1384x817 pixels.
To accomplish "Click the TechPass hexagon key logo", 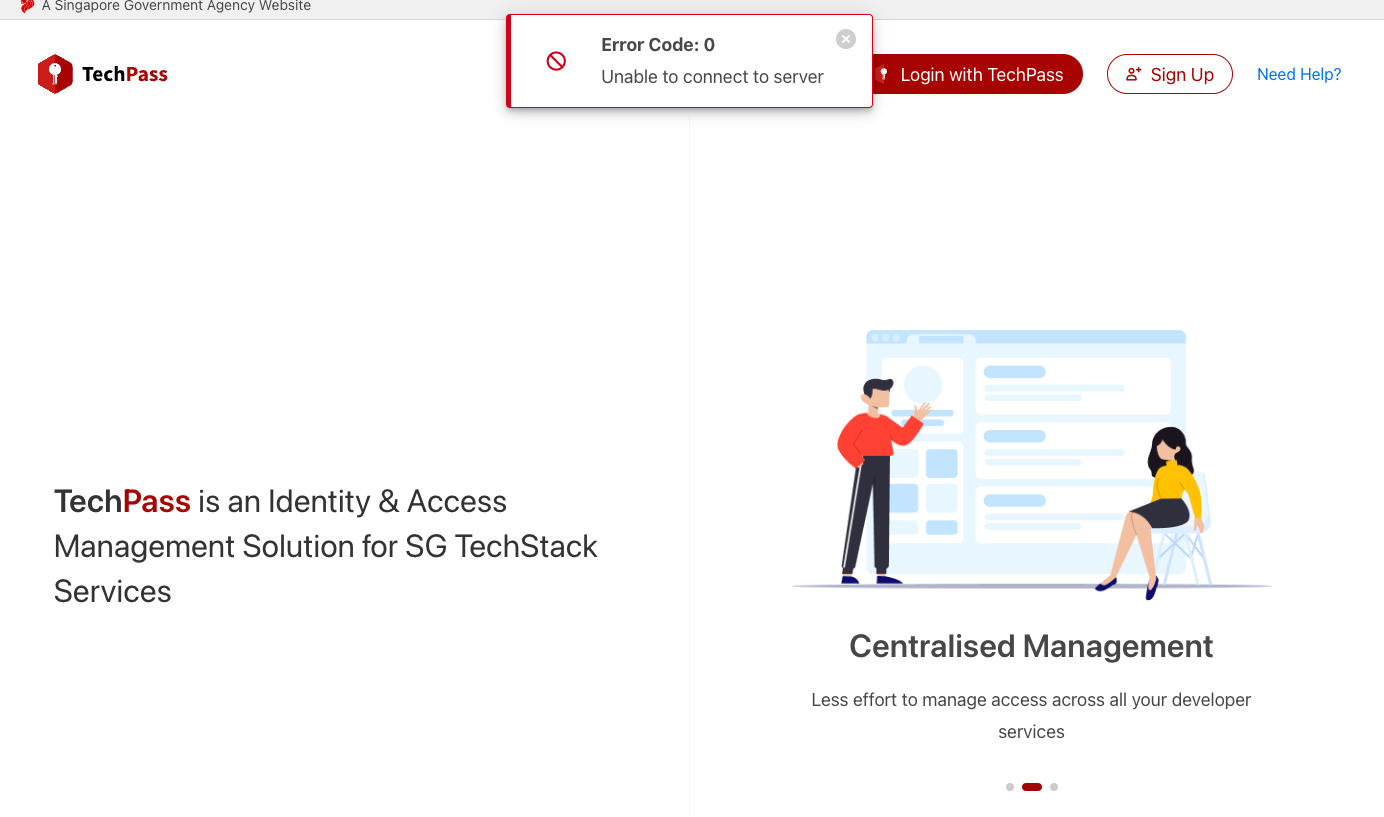I will pos(55,74).
